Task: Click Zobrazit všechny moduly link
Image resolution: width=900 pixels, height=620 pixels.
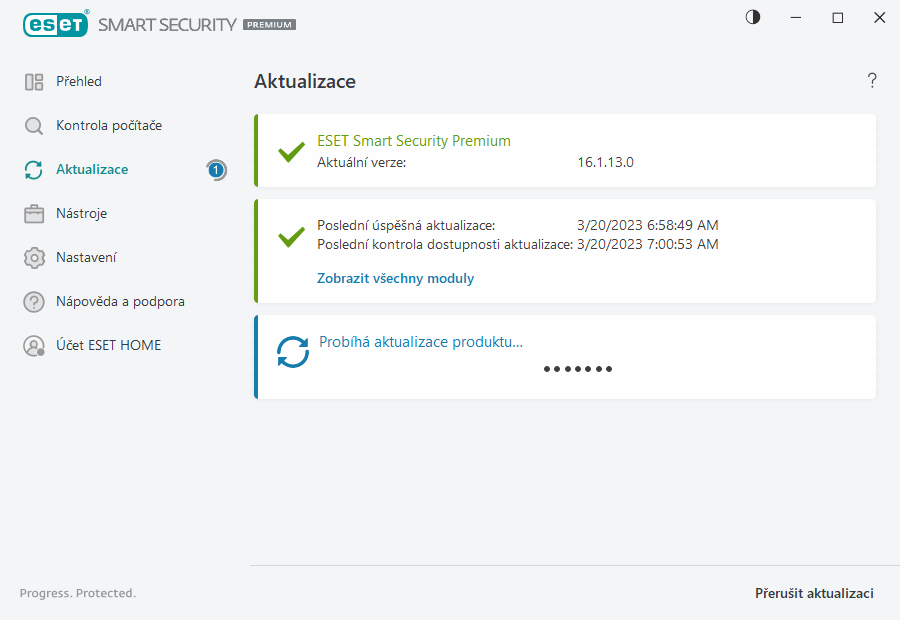Action: [x=395, y=279]
